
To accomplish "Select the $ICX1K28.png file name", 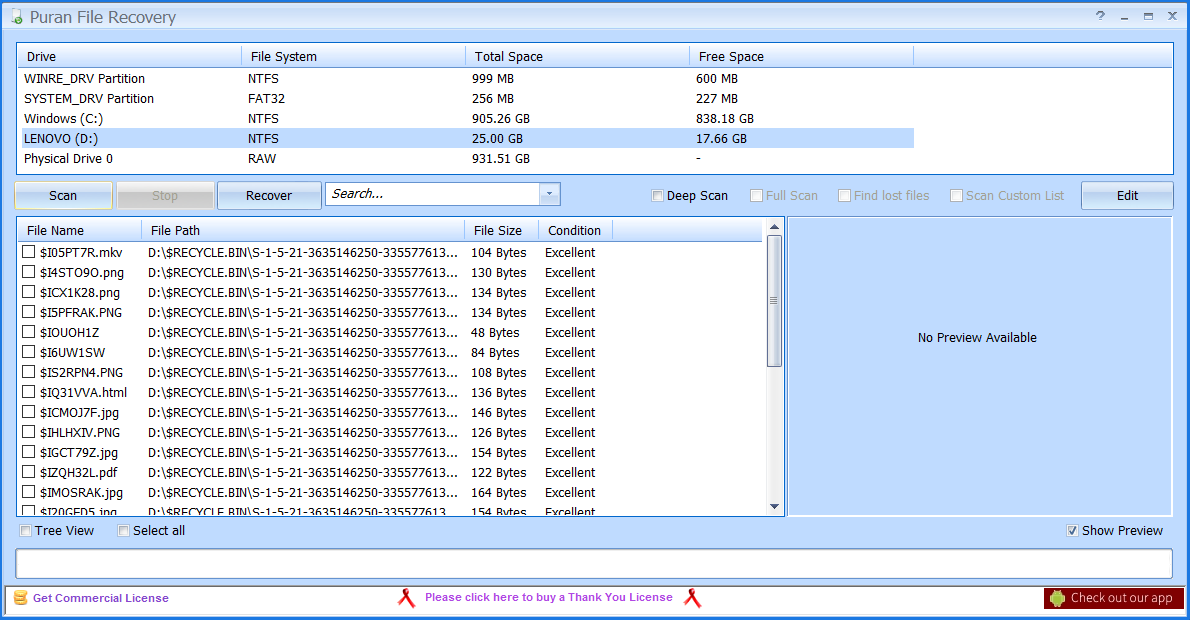I will pos(80,292).
